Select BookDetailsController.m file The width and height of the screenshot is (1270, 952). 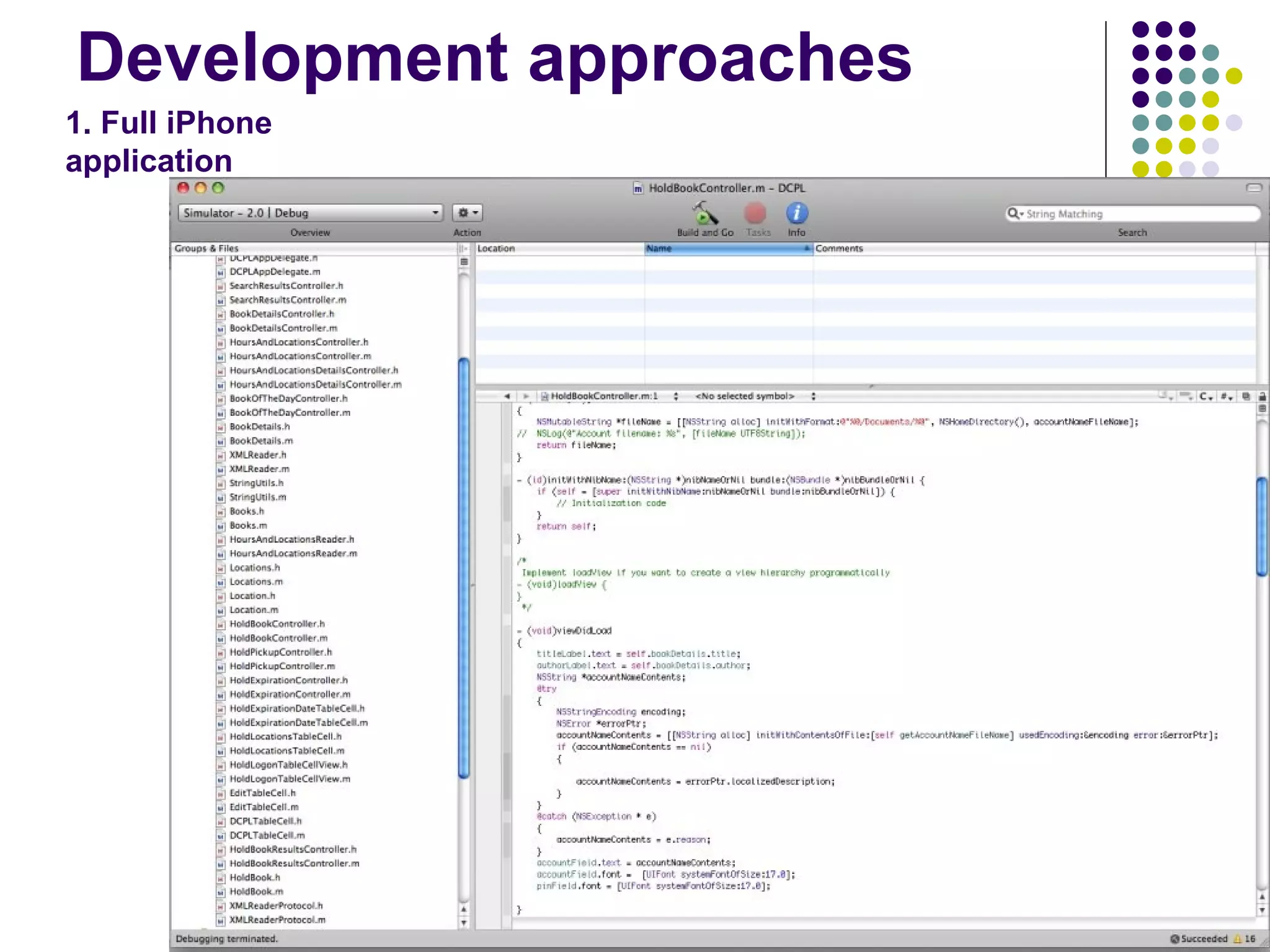coord(283,328)
